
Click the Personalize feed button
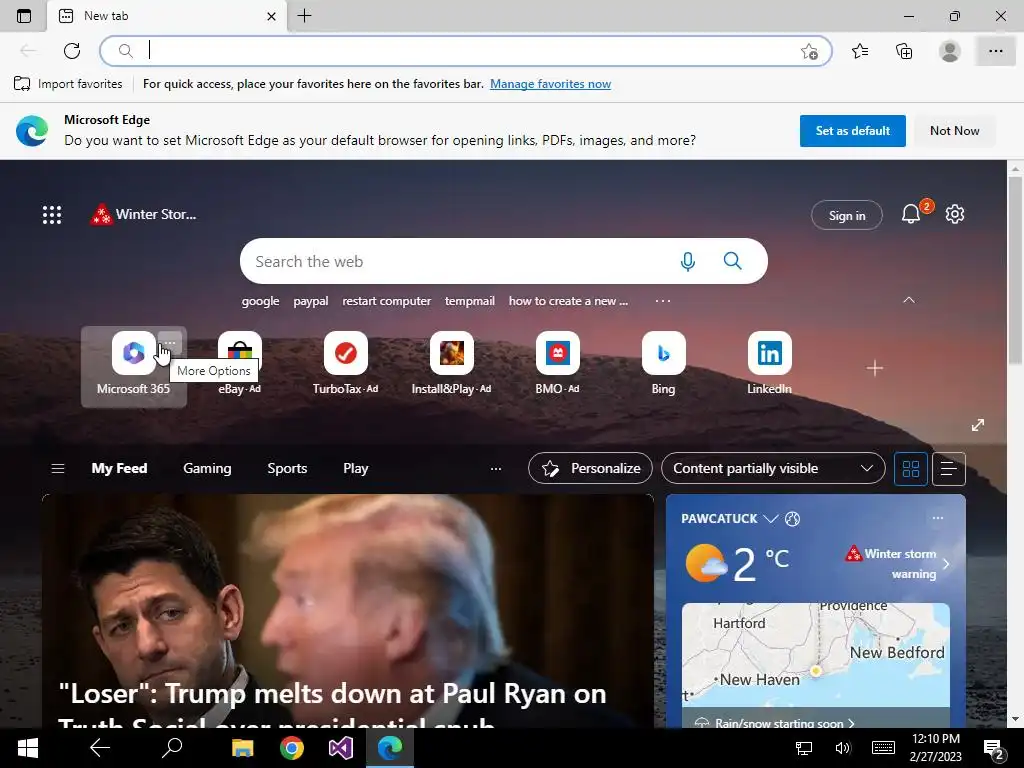click(590, 468)
